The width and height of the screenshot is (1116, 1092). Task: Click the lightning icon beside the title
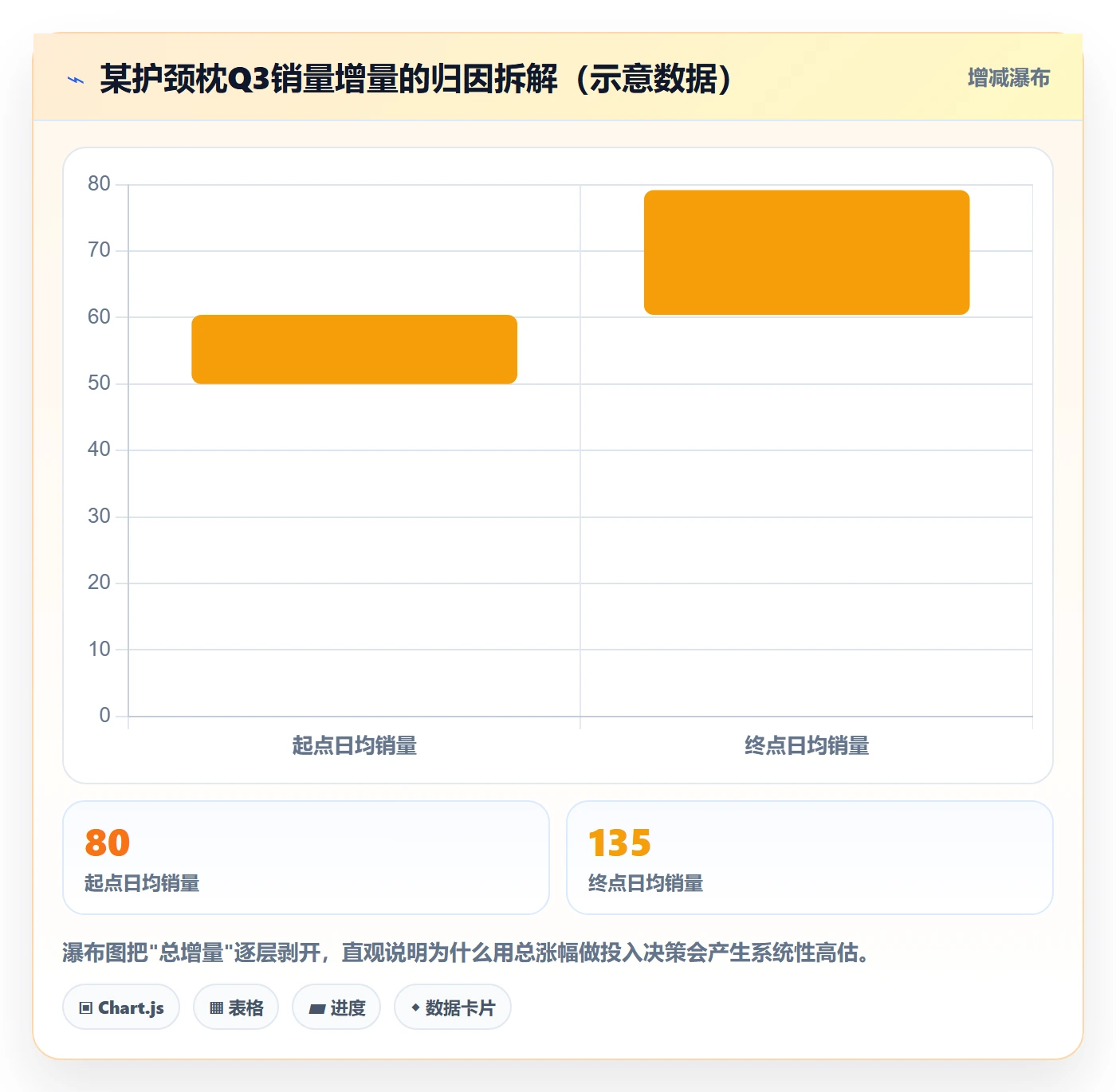[x=76, y=80]
